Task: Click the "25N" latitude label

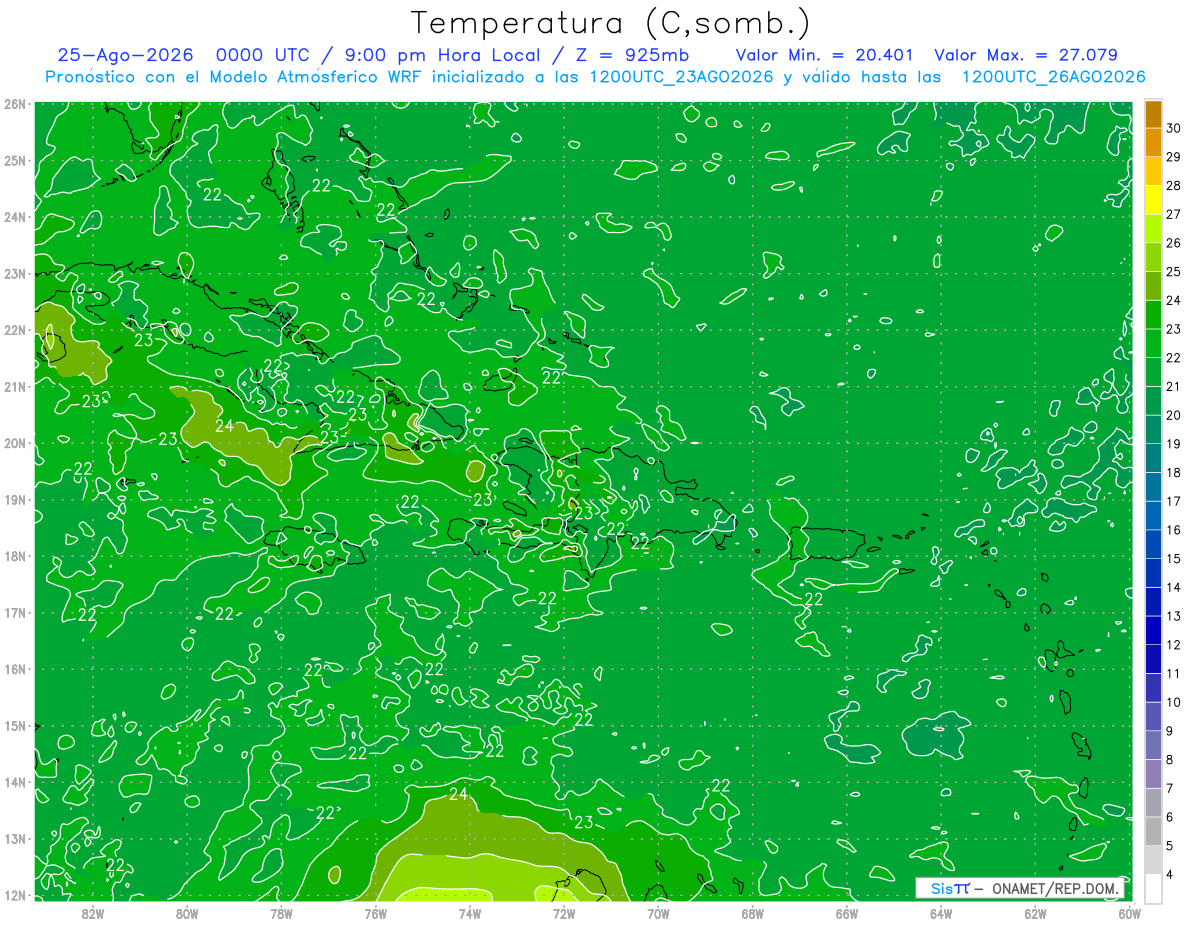Action: [15, 161]
